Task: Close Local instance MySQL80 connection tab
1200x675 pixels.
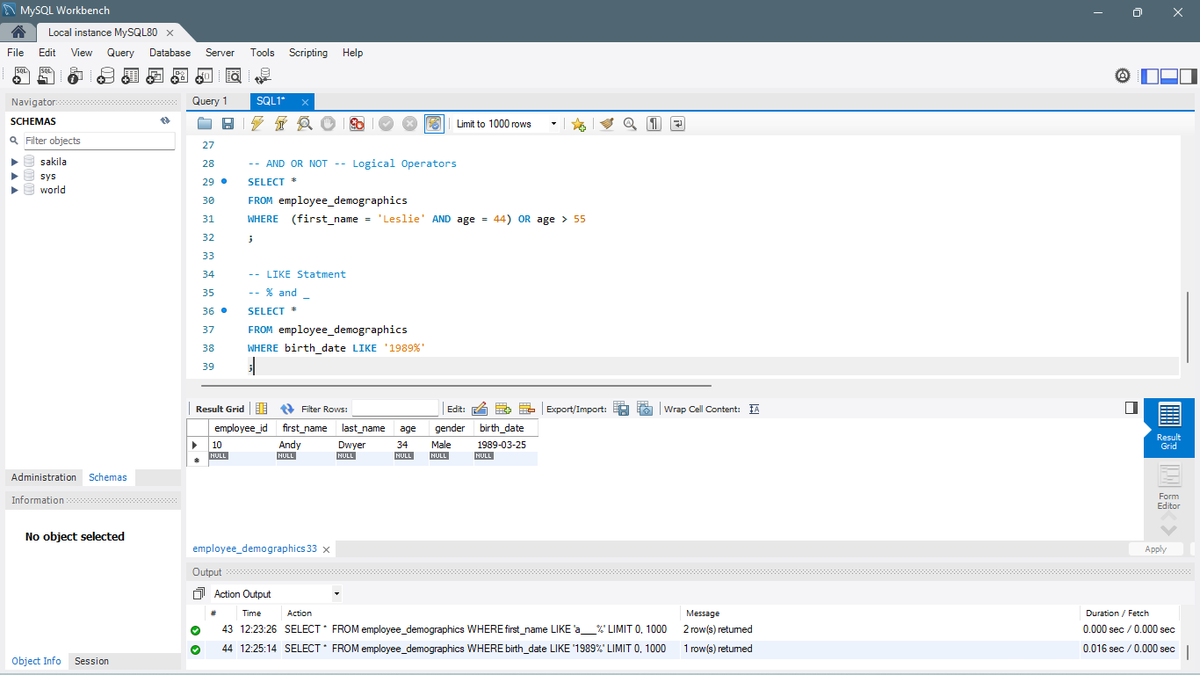Action: 170,33
